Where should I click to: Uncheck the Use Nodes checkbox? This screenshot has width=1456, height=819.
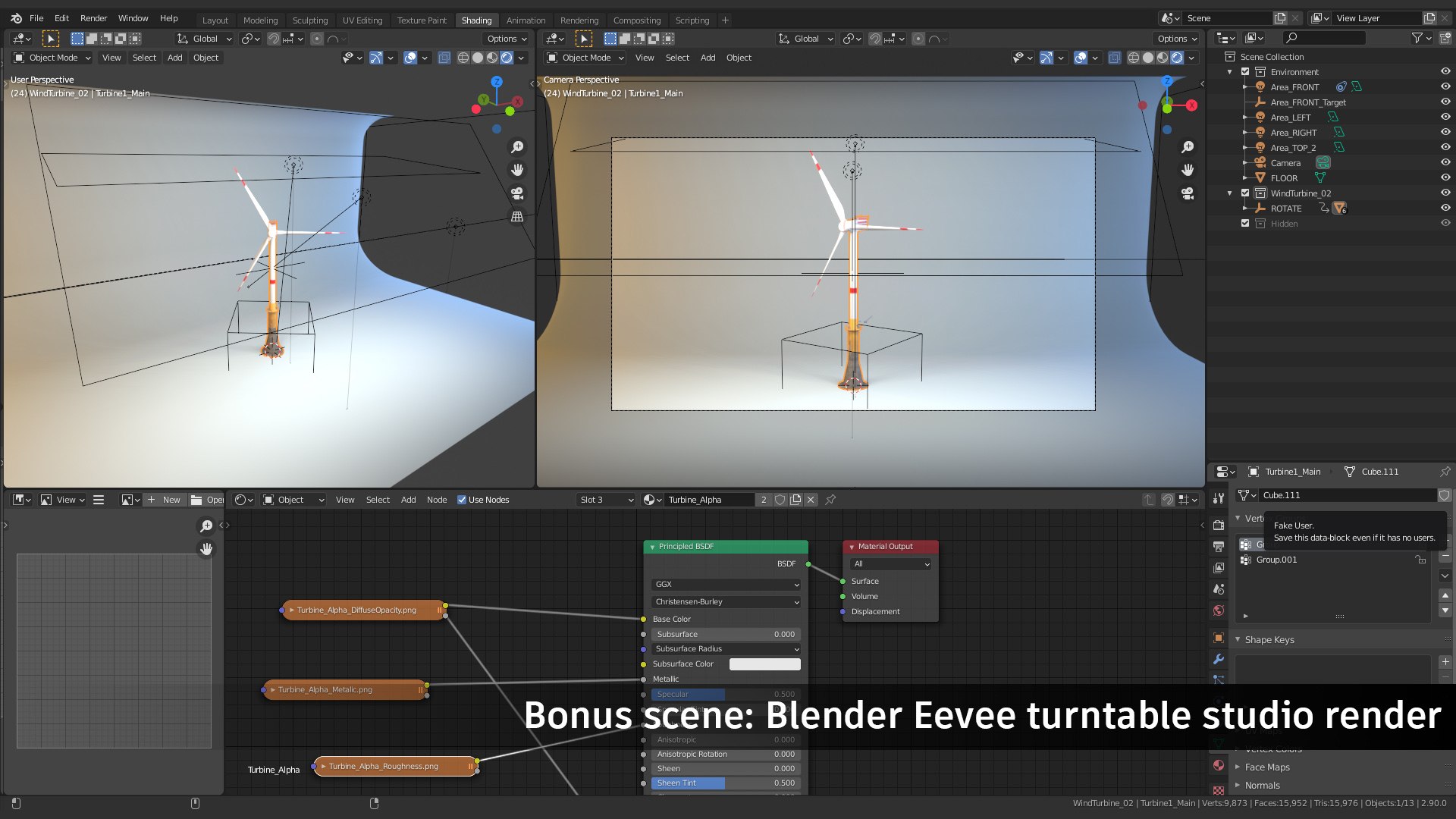[462, 500]
